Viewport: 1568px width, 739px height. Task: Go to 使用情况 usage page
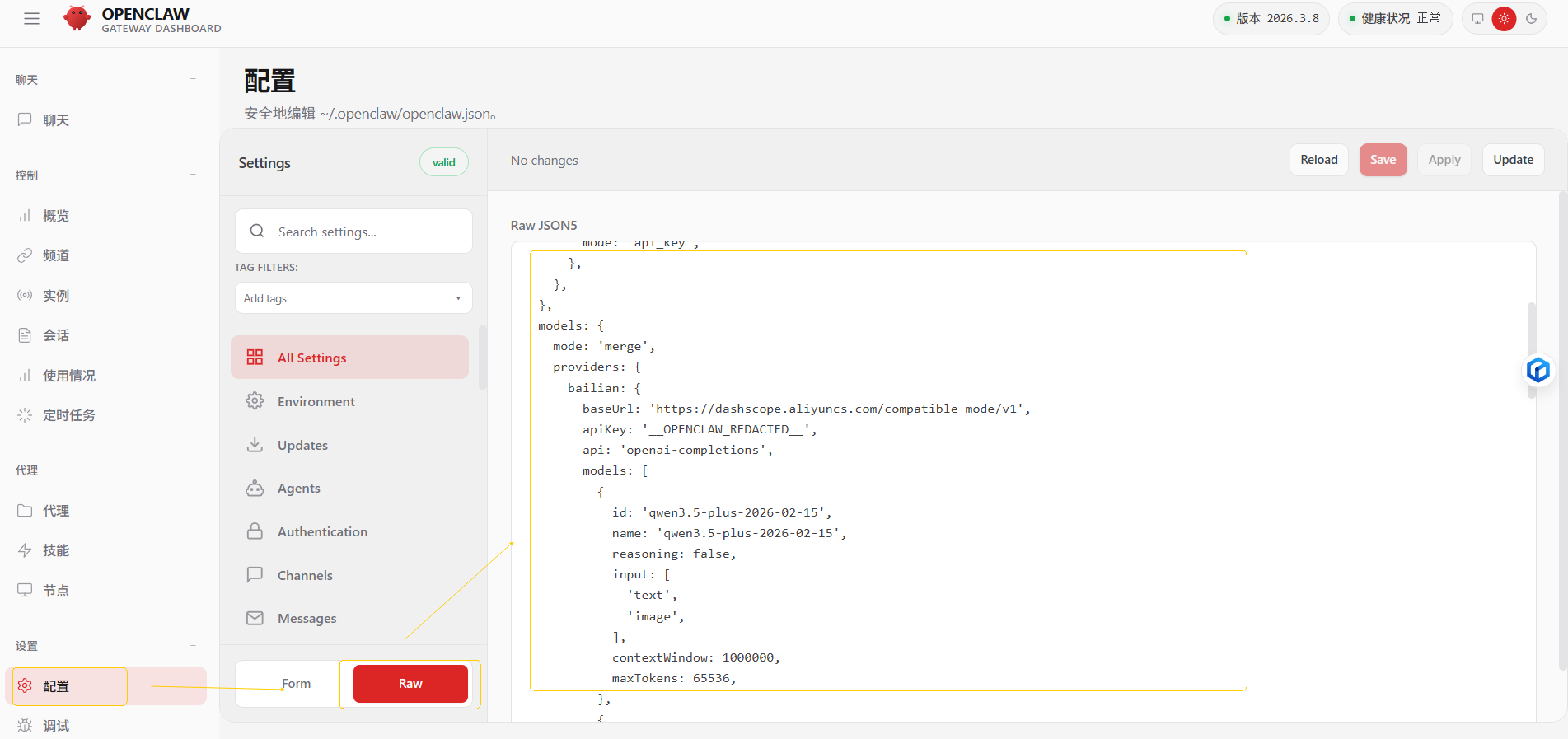(105, 375)
